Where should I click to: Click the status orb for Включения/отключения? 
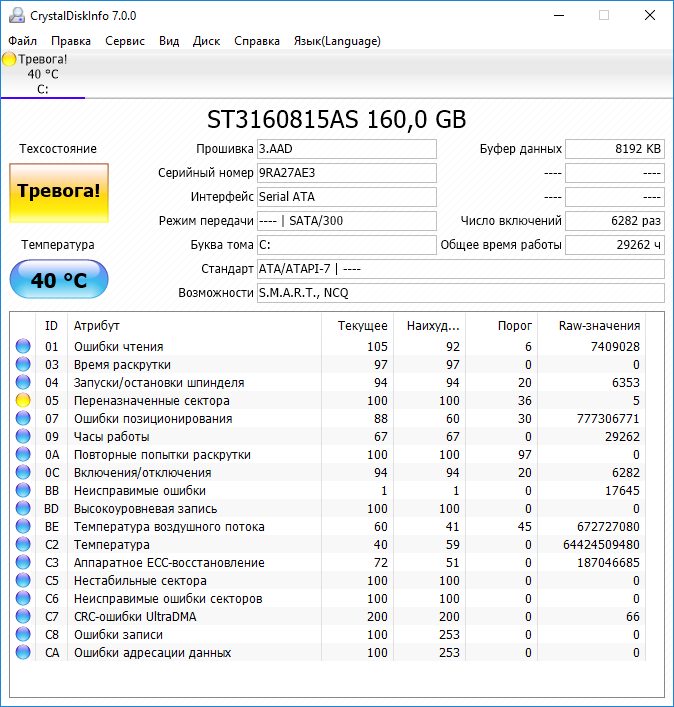click(23, 473)
